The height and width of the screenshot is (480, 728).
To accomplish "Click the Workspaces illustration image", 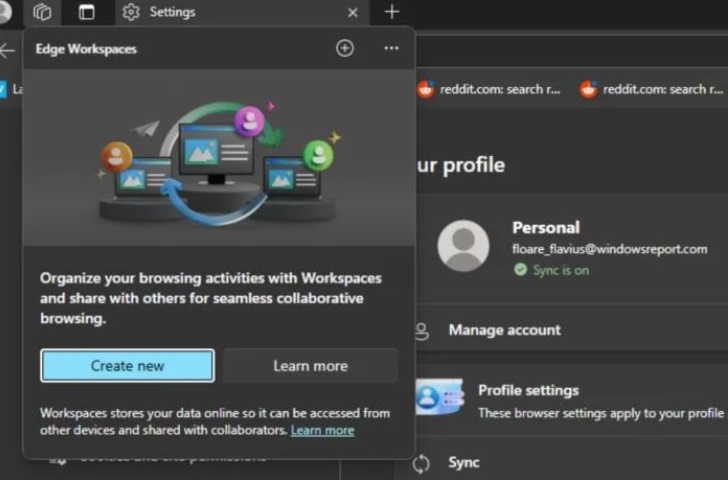I will [219, 158].
